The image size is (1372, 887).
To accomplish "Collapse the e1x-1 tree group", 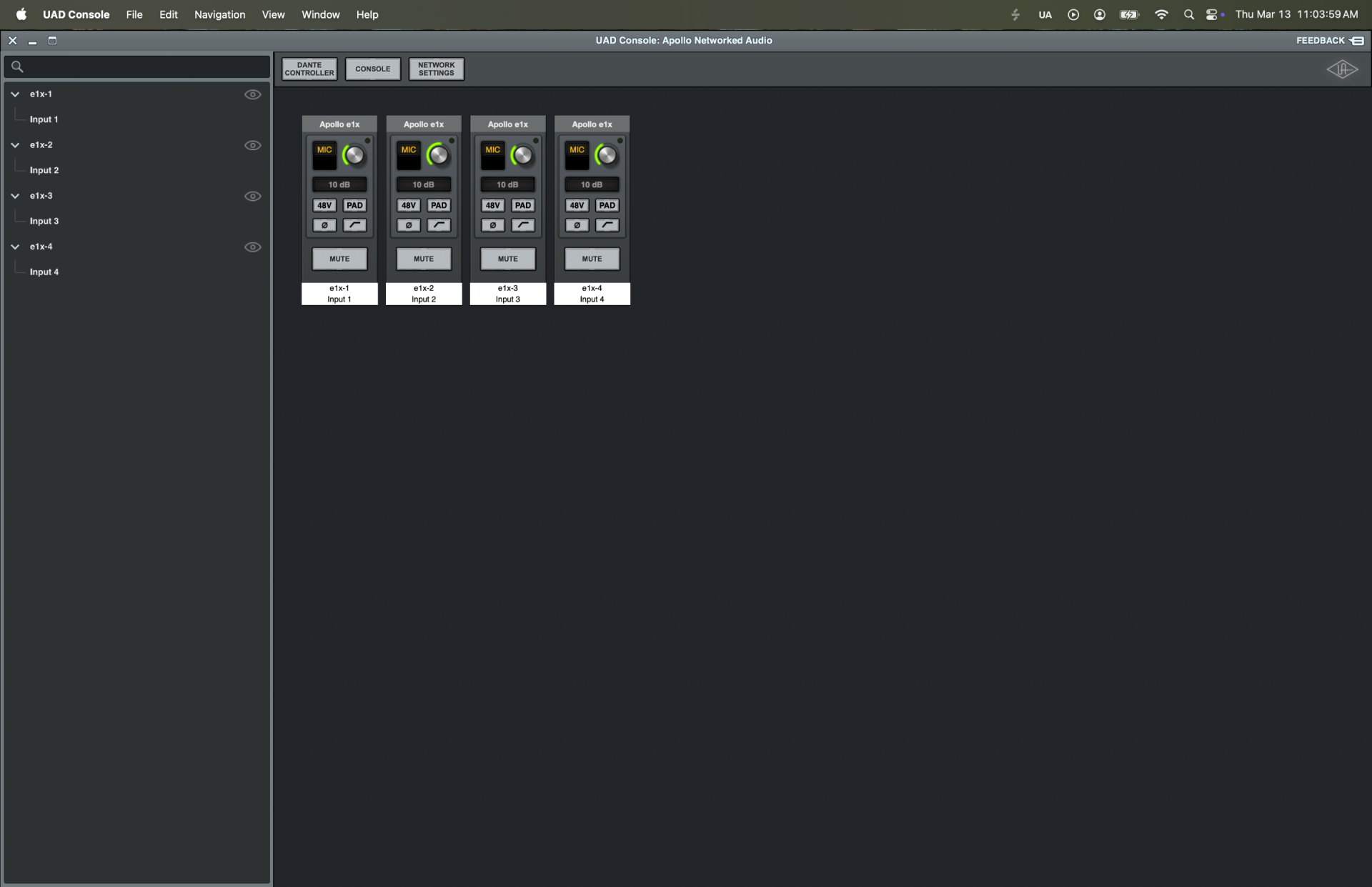I will click(x=15, y=94).
